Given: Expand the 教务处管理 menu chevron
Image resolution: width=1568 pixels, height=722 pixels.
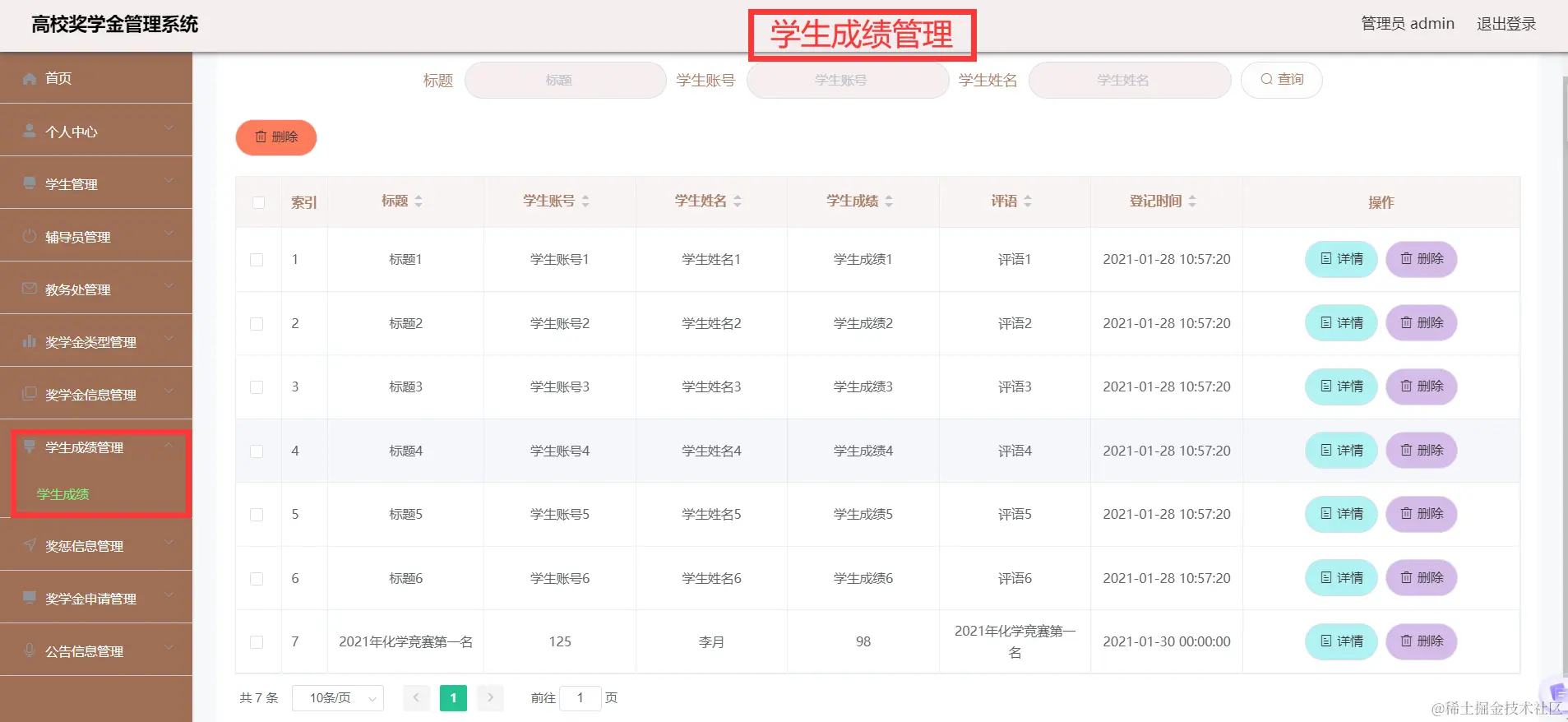Looking at the screenshot, I should click(x=169, y=287).
